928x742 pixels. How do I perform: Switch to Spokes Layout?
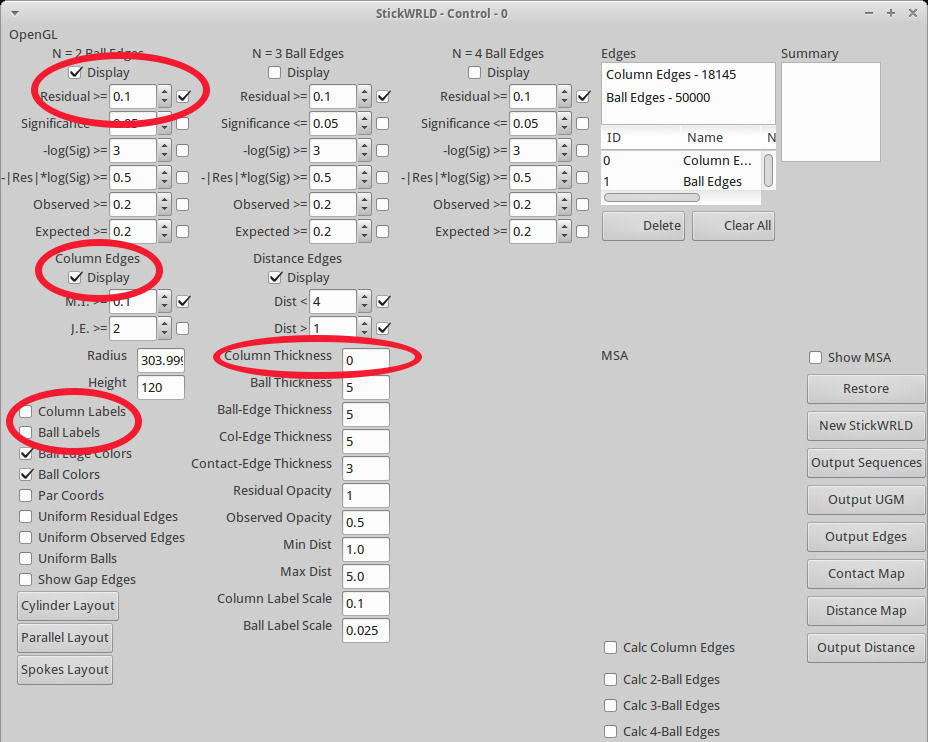pos(65,670)
